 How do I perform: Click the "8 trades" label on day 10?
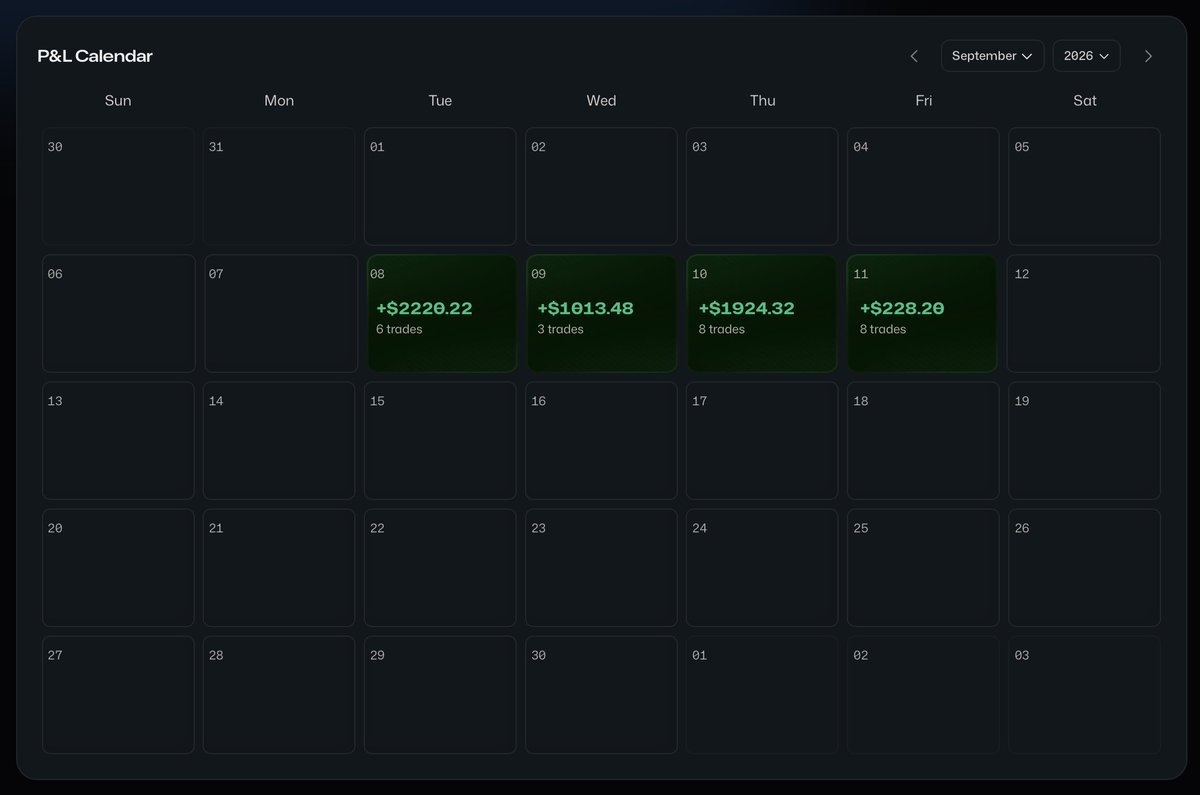point(721,329)
